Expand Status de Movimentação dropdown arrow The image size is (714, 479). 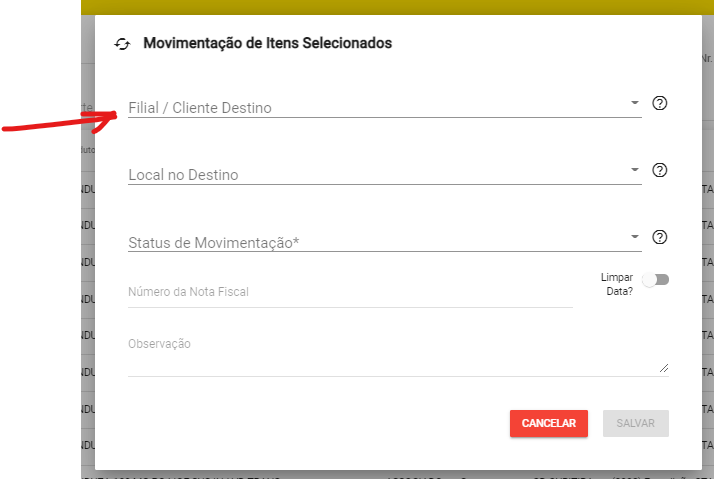pyautogui.click(x=635, y=237)
